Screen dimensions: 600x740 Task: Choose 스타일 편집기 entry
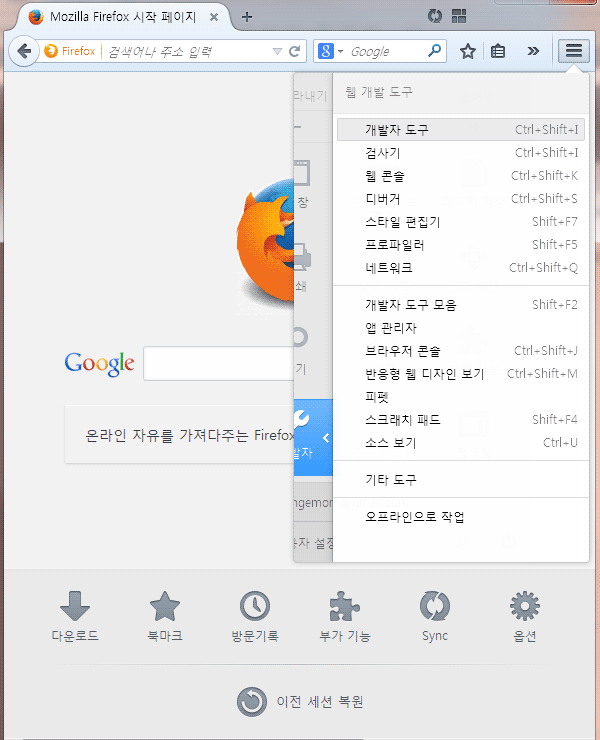point(461,222)
